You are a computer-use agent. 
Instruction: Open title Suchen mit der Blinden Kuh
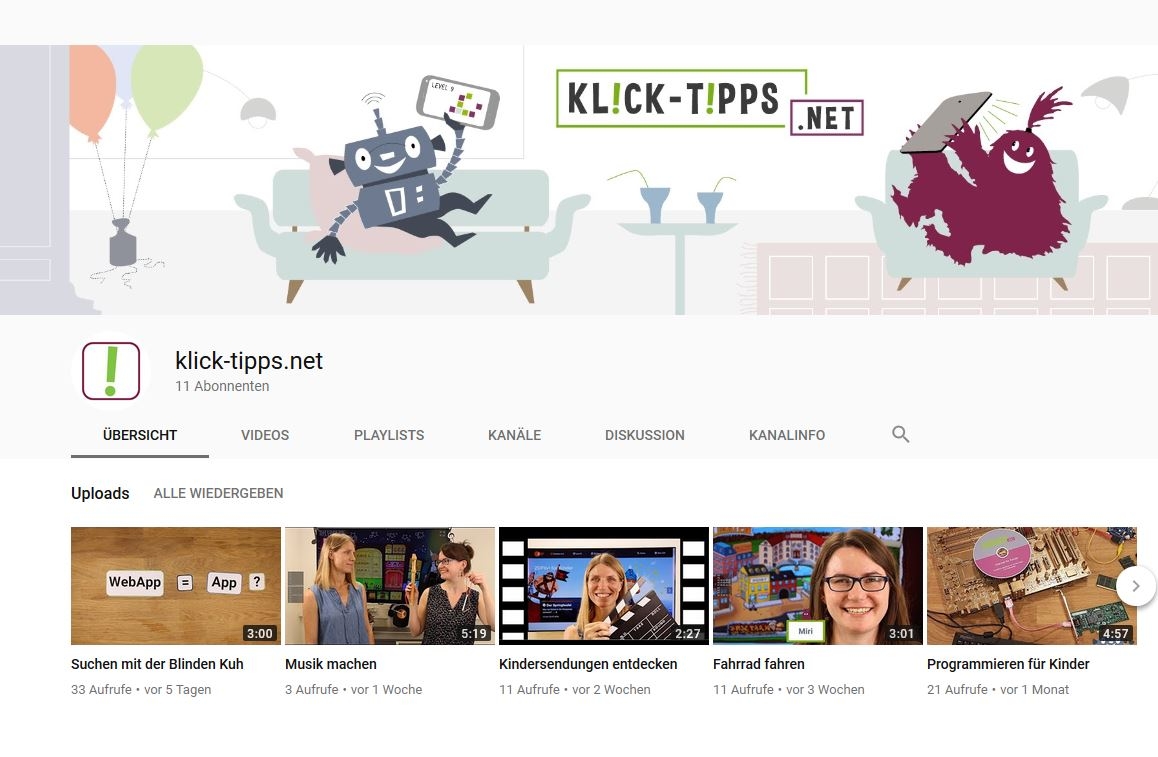click(x=157, y=664)
